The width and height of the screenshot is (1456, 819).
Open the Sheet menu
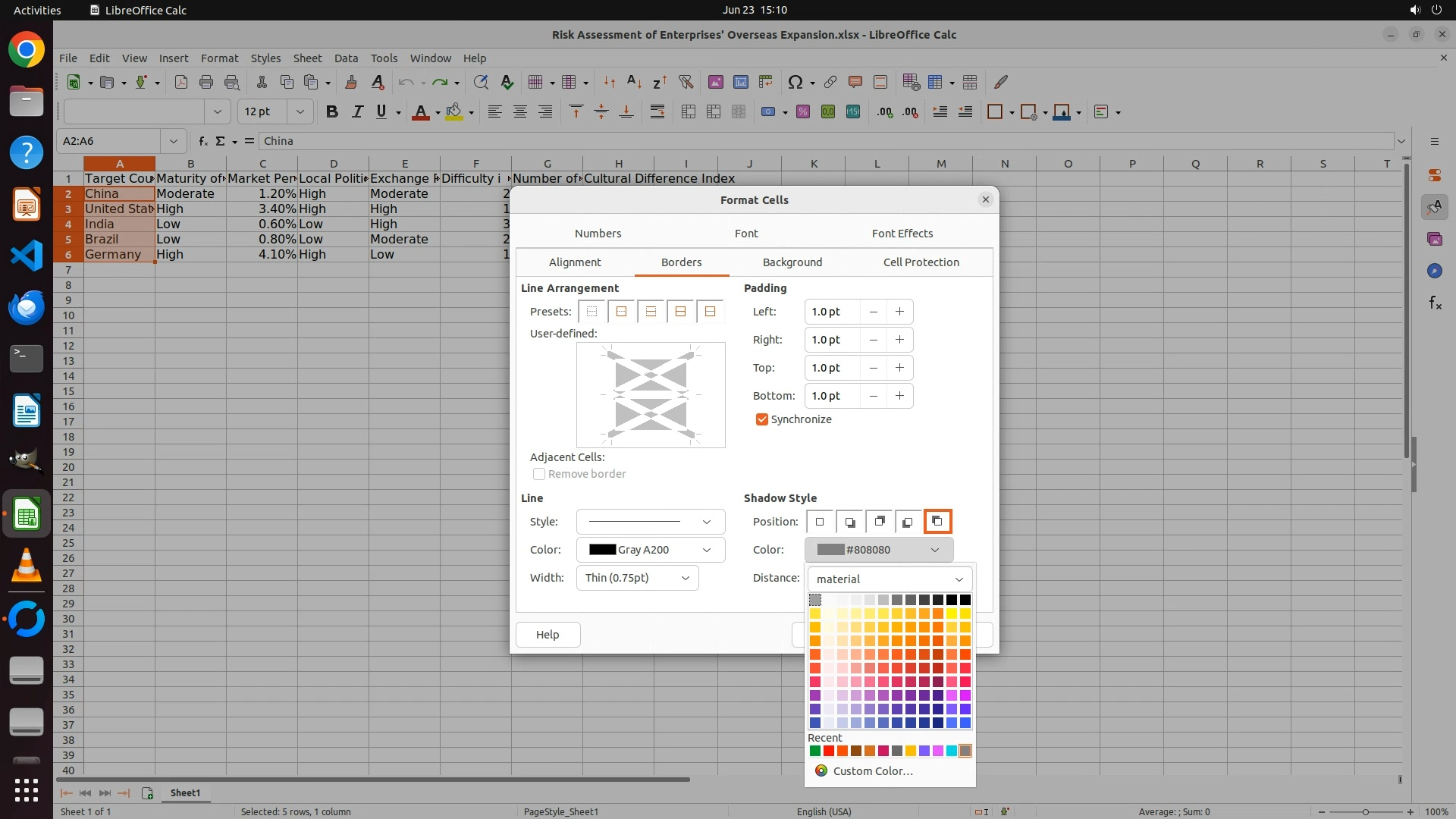pyautogui.click(x=307, y=58)
